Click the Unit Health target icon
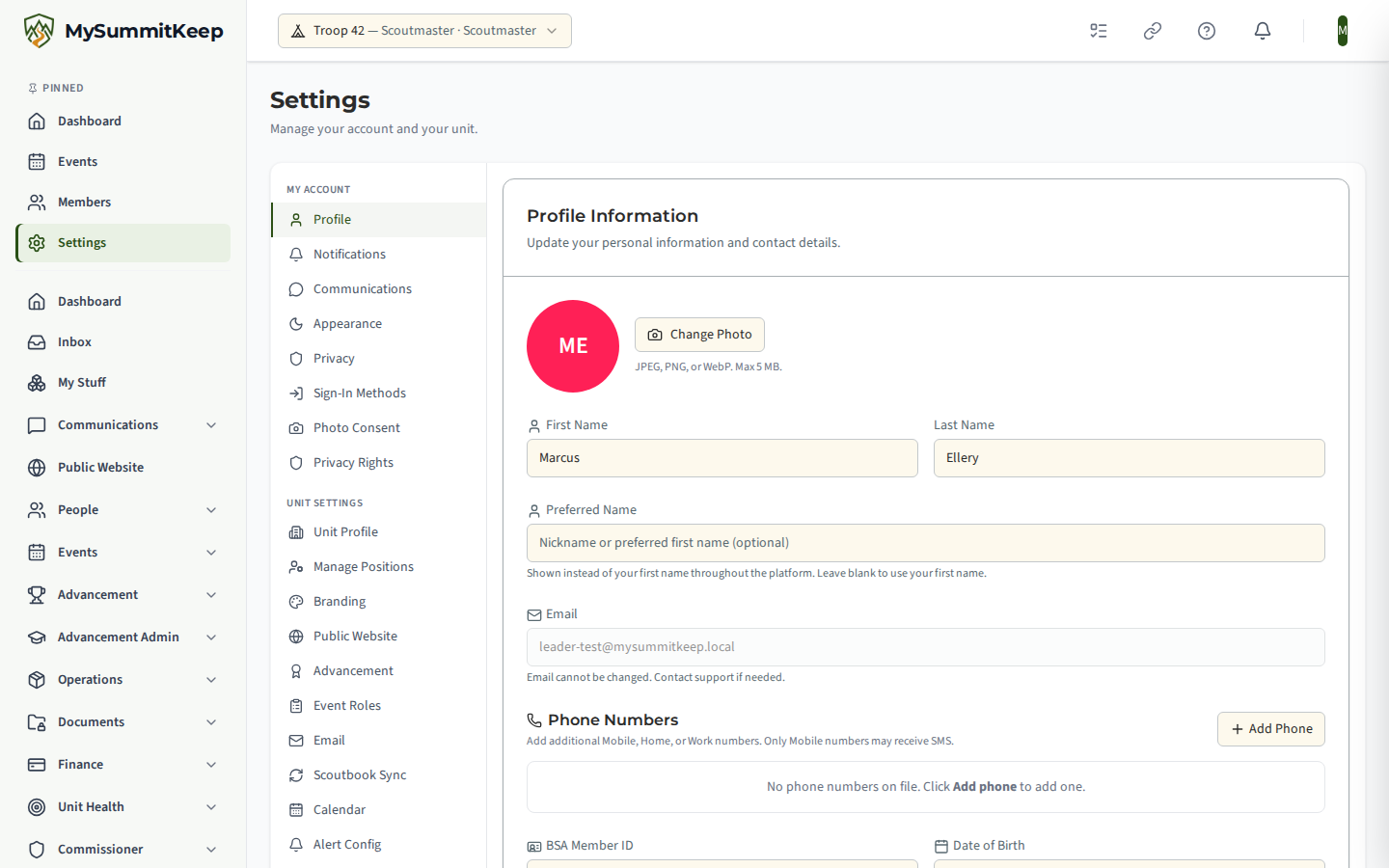This screenshot has width=1389, height=868. 37,807
